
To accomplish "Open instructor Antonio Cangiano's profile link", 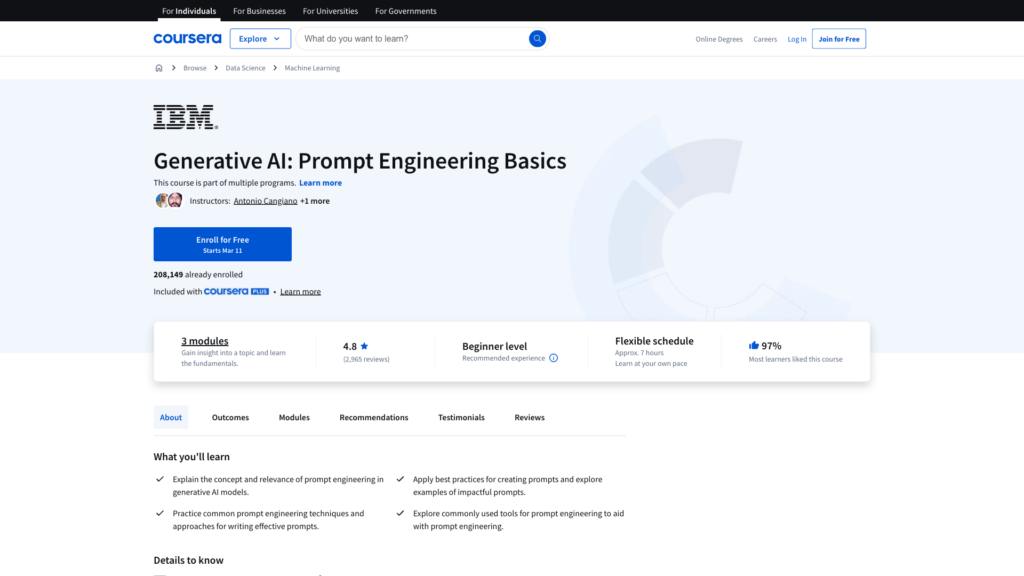I will point(265,201).
